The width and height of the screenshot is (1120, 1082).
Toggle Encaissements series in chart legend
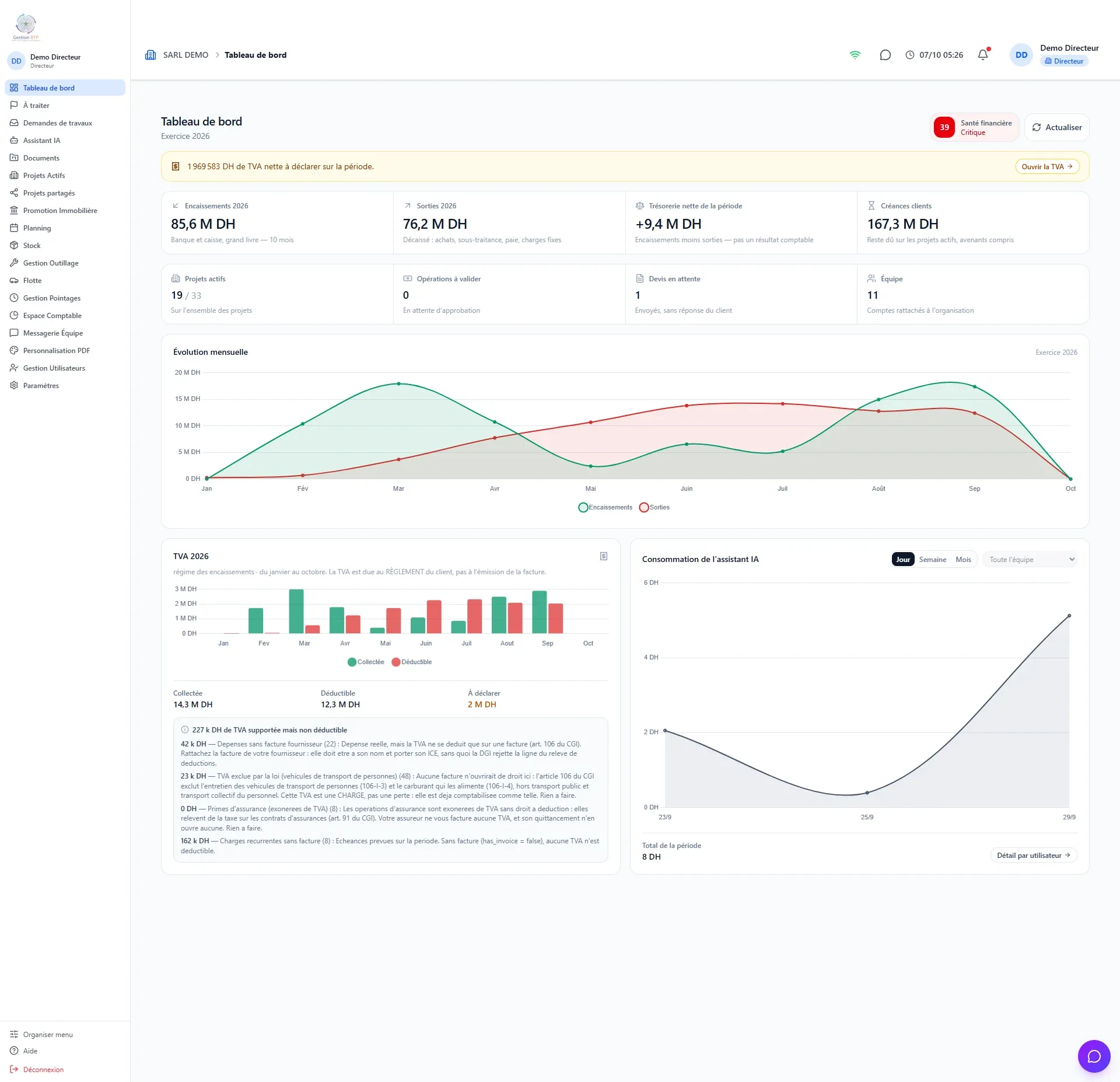[605, 507]
